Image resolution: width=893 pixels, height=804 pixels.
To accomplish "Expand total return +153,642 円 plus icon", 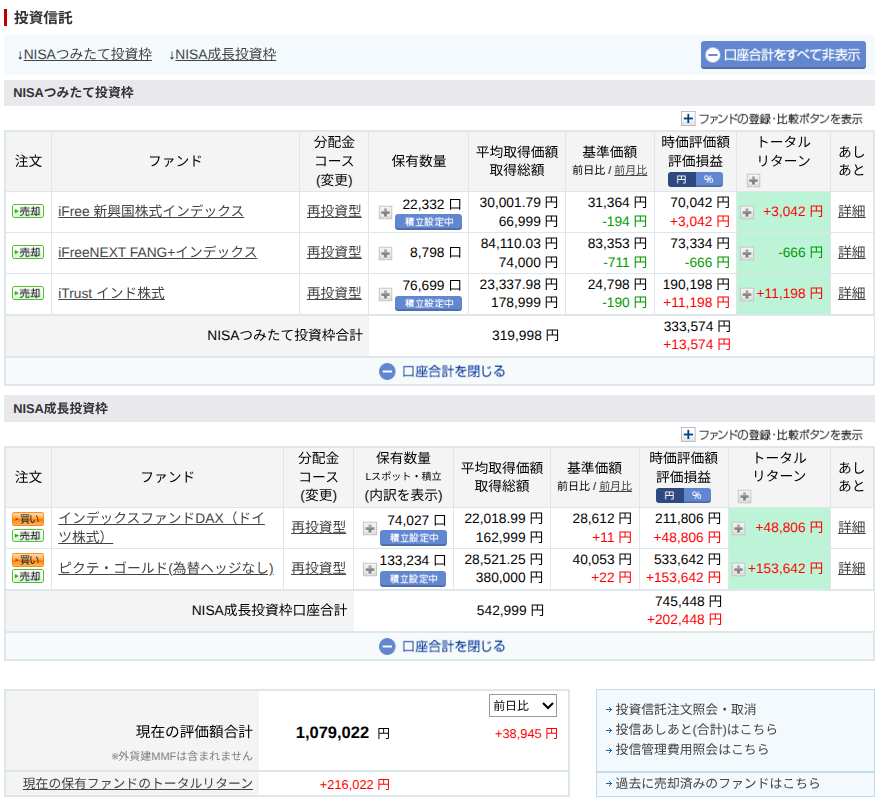I will tap(739, 569).
